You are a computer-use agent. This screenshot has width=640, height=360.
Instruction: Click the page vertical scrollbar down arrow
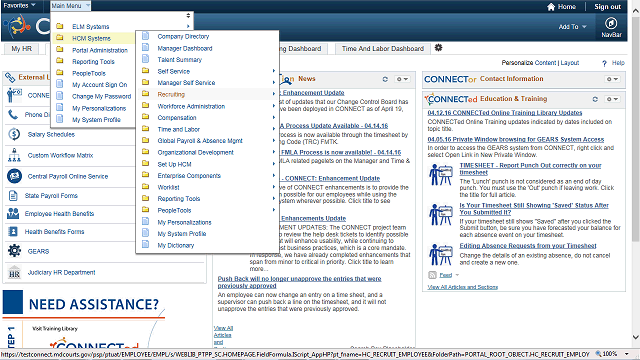pos(636,337)
